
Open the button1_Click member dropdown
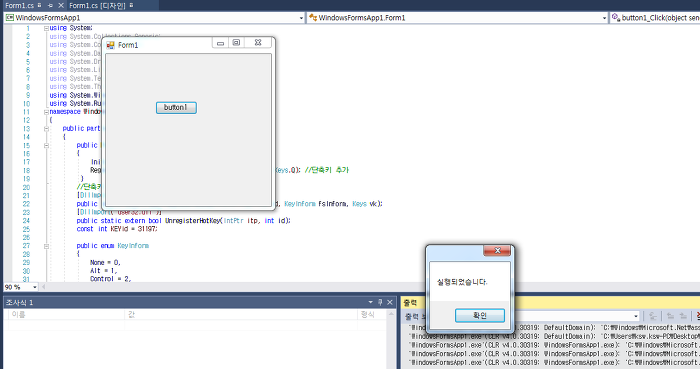pos(655,18)
